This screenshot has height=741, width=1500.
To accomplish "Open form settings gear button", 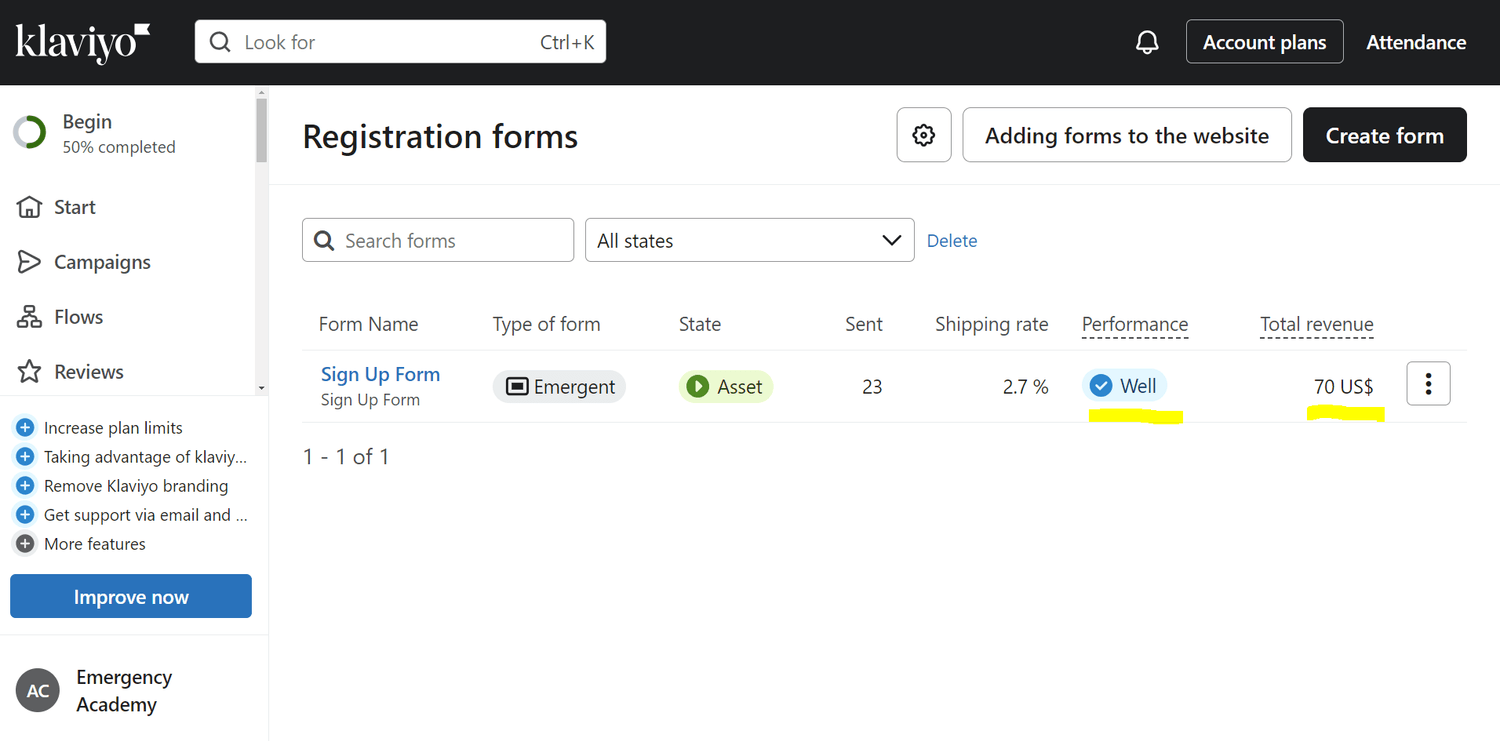I will (x=924, y=135).
